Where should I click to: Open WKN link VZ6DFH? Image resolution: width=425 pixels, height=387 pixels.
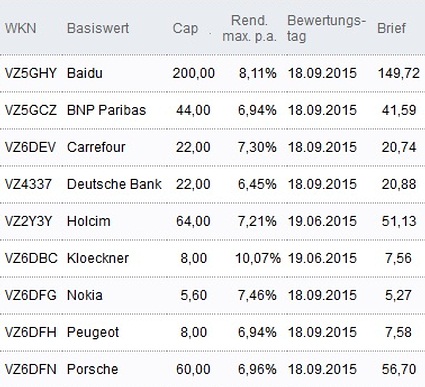pos(31,332)
